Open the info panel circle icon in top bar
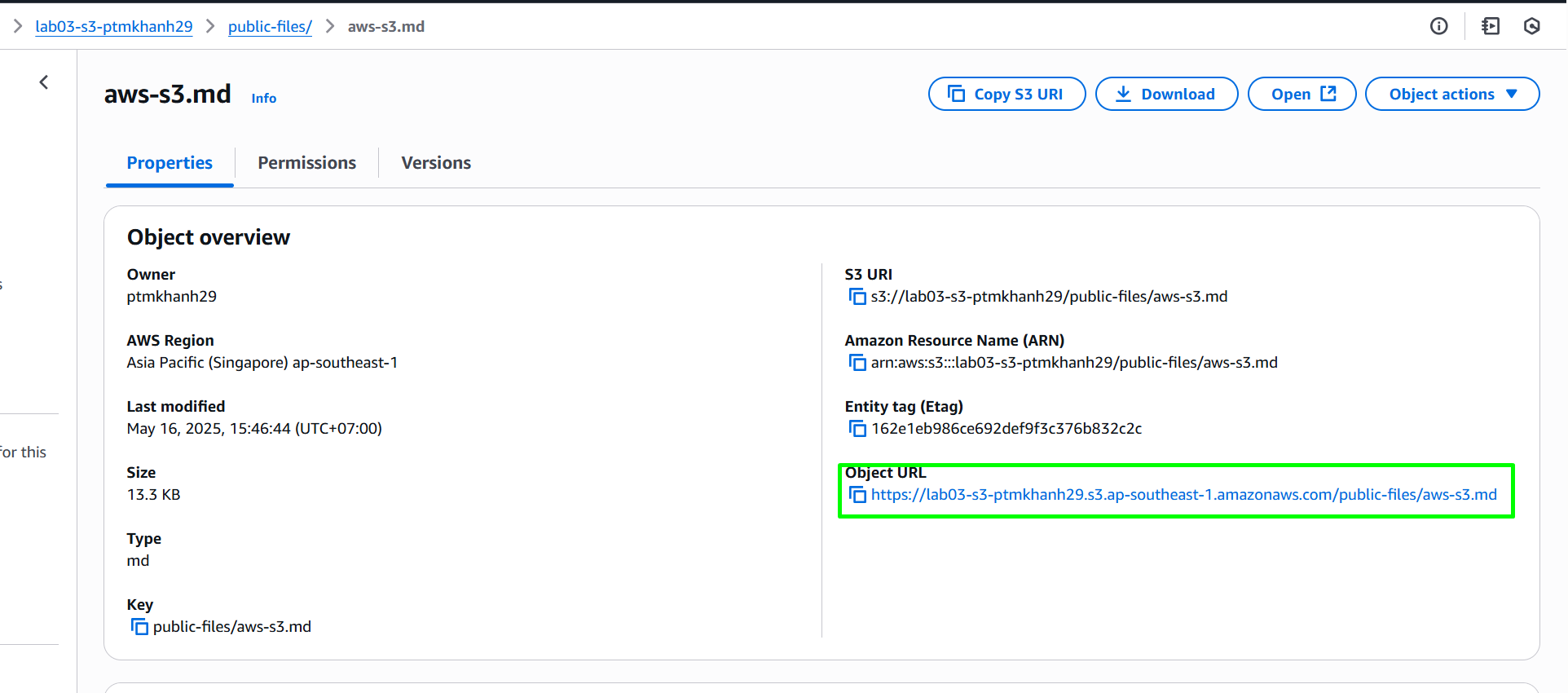 1439,26
